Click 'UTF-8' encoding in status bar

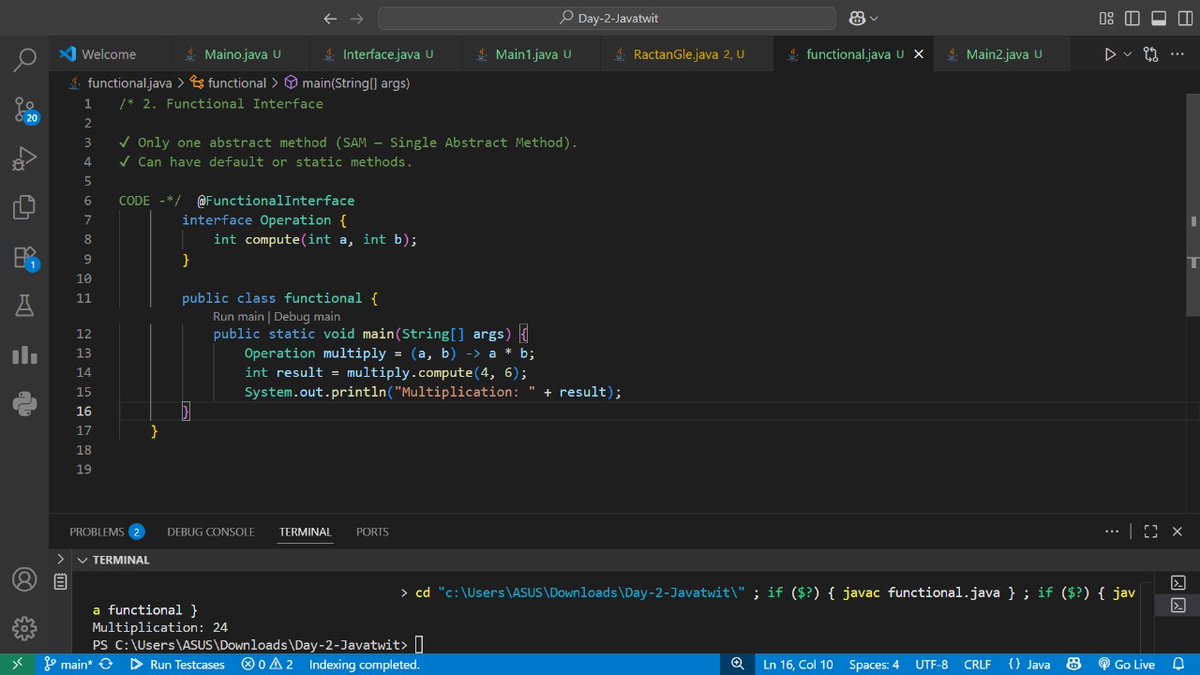(931, 665)
